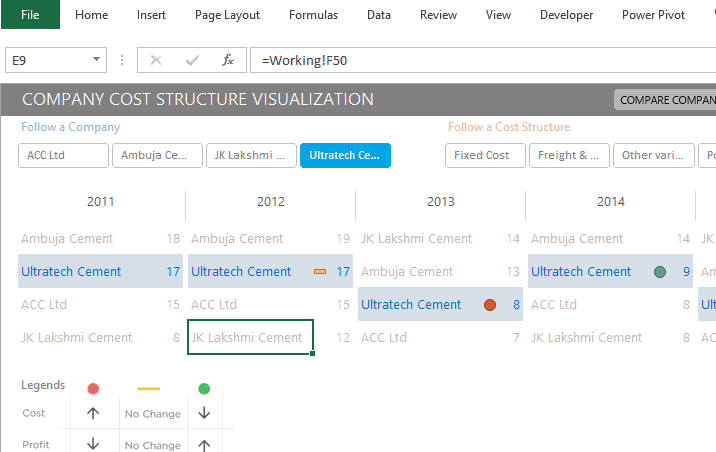This screenshot has width=716, height=452.
Task: Switch to the View tab
Action: point(498,15)
